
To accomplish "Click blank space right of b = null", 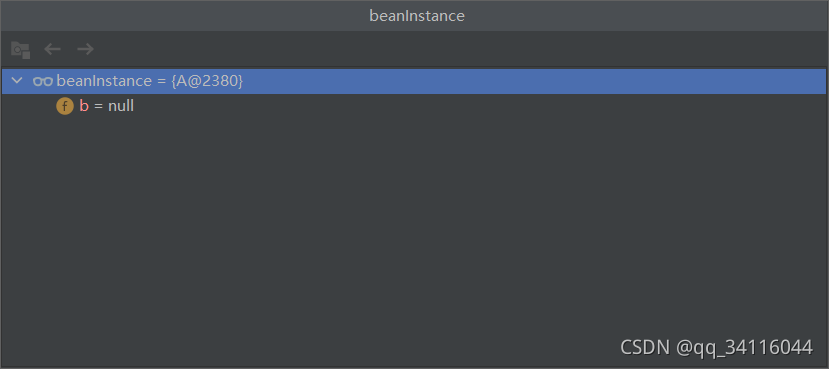I will (476, 106).
